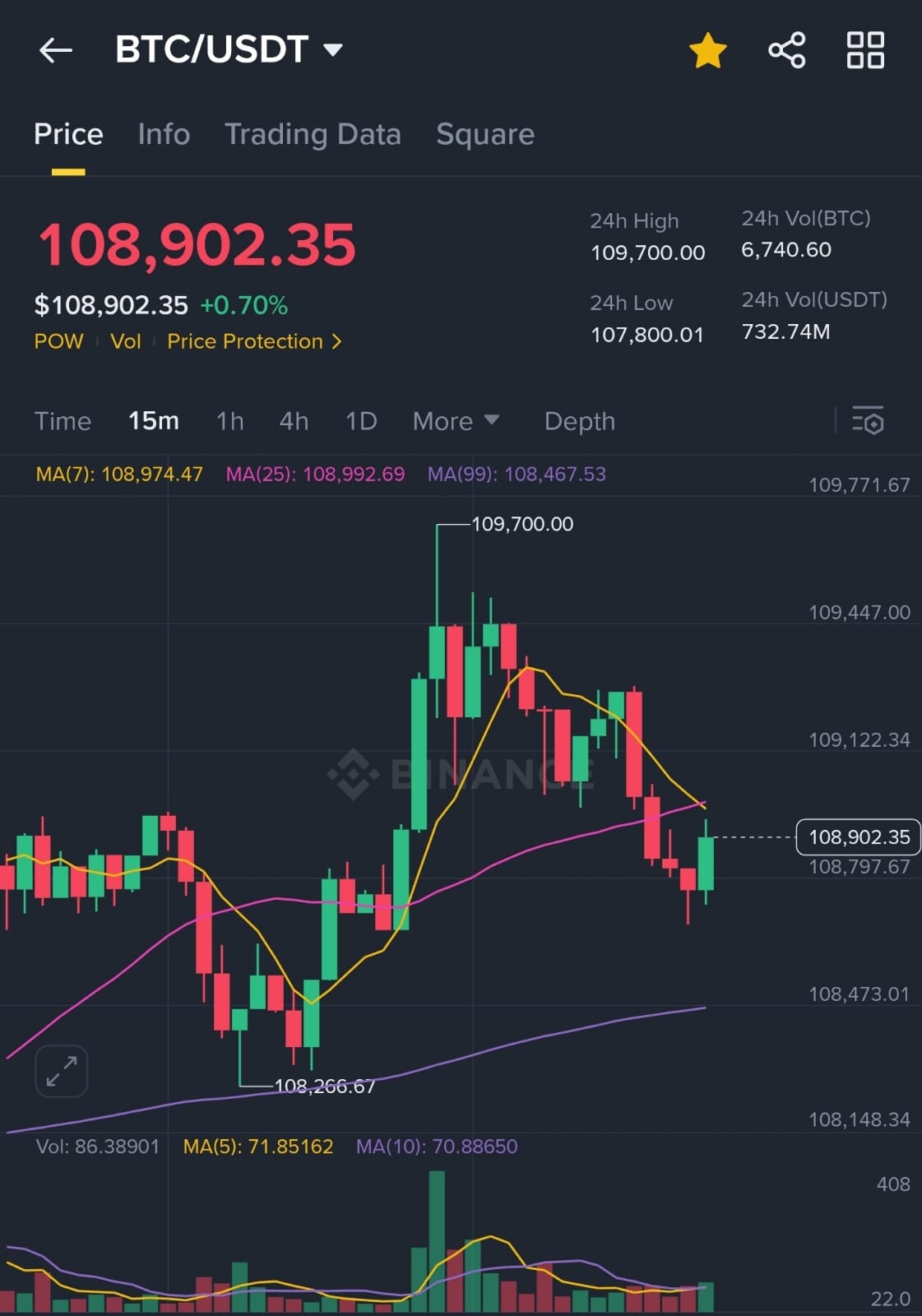Viewport: 922px width, 1316px height.
Task: Select the 1h timeframe
Action: tap(229, 421)
